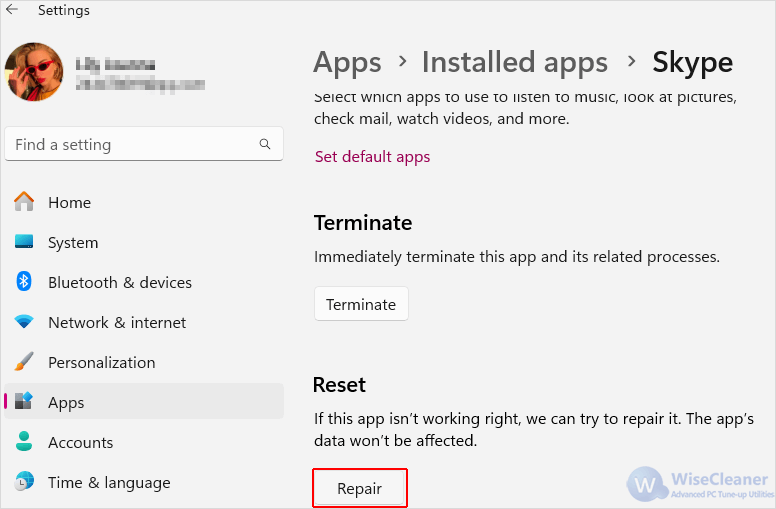Click the Bluetooth icon in sidebar
776x509 pixels.
coord(24,282)
